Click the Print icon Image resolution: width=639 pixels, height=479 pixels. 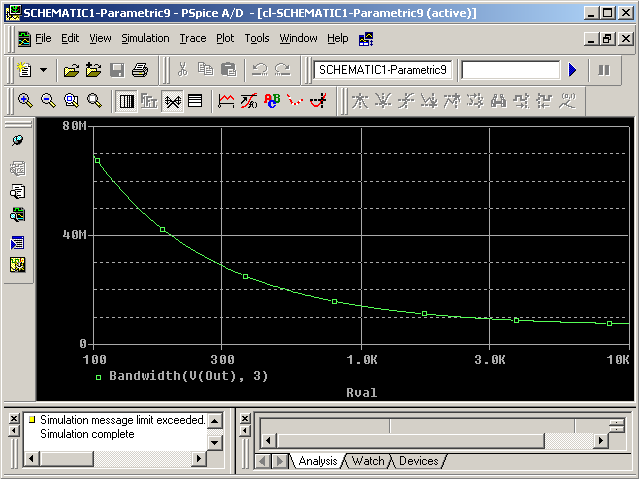pyautogui.click(x=140, y=70)
